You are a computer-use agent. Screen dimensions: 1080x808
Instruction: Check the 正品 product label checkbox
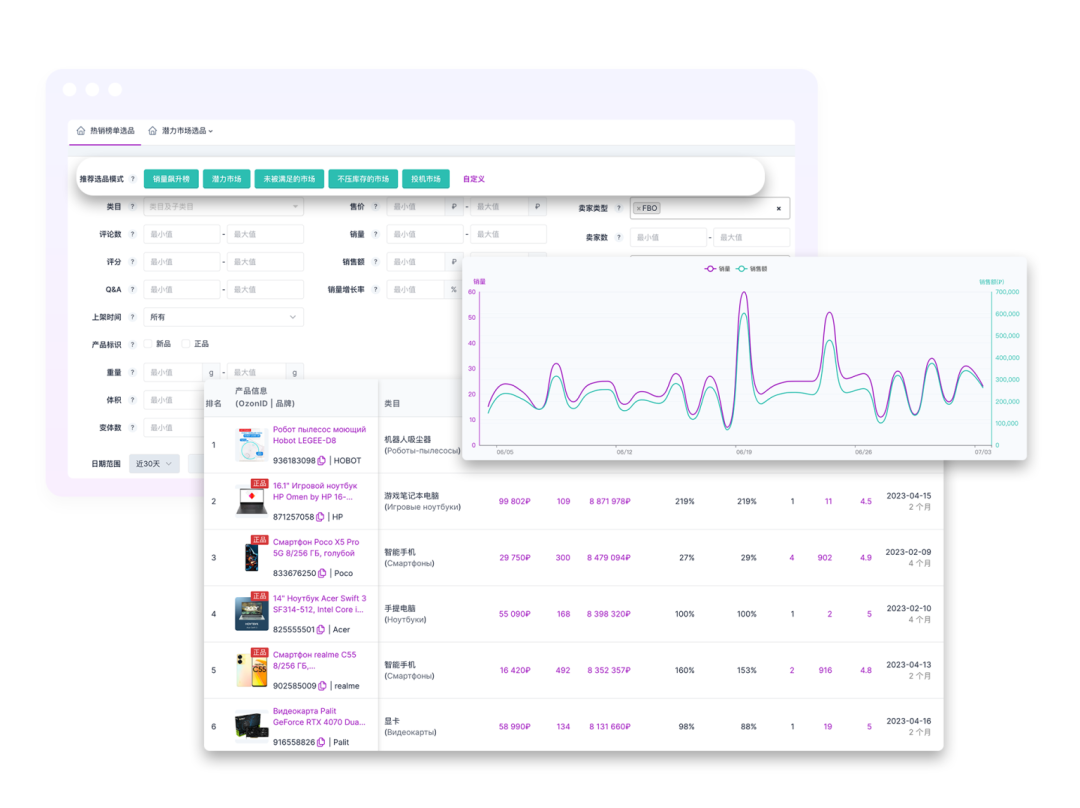click(185, 344)
